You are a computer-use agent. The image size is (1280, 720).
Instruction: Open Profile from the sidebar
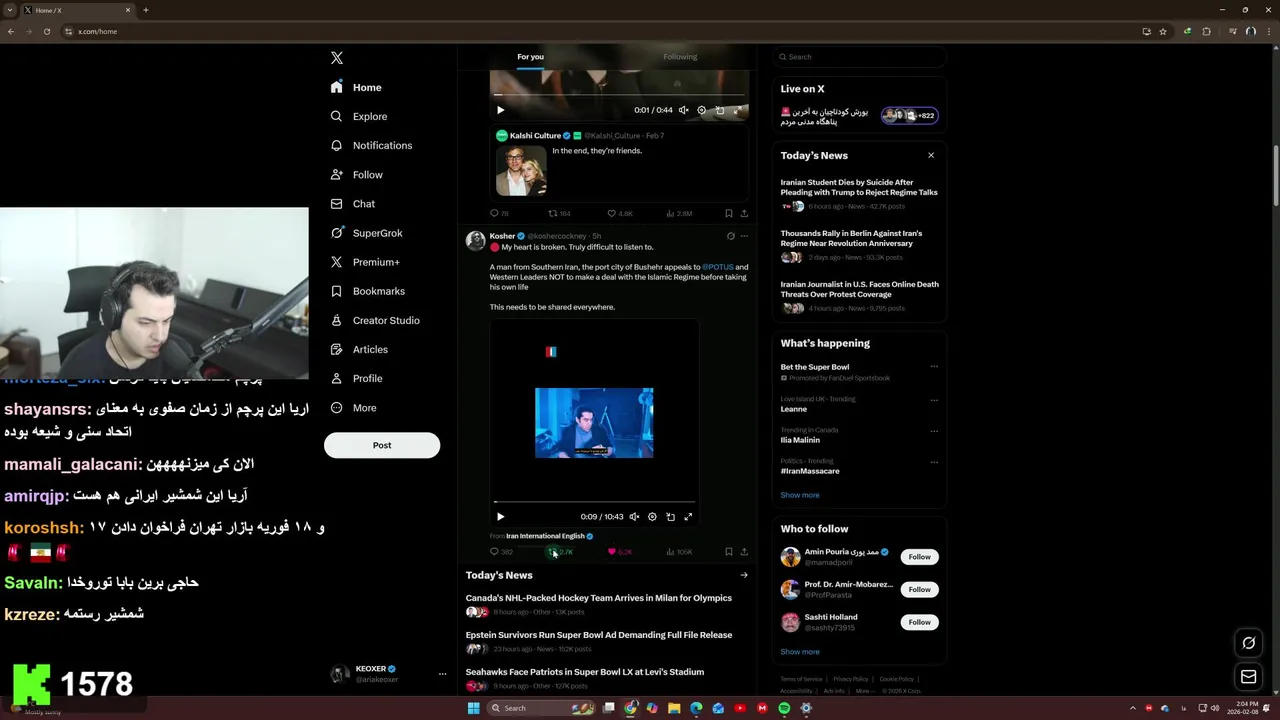pyautogui.click(x=356, y=378)
